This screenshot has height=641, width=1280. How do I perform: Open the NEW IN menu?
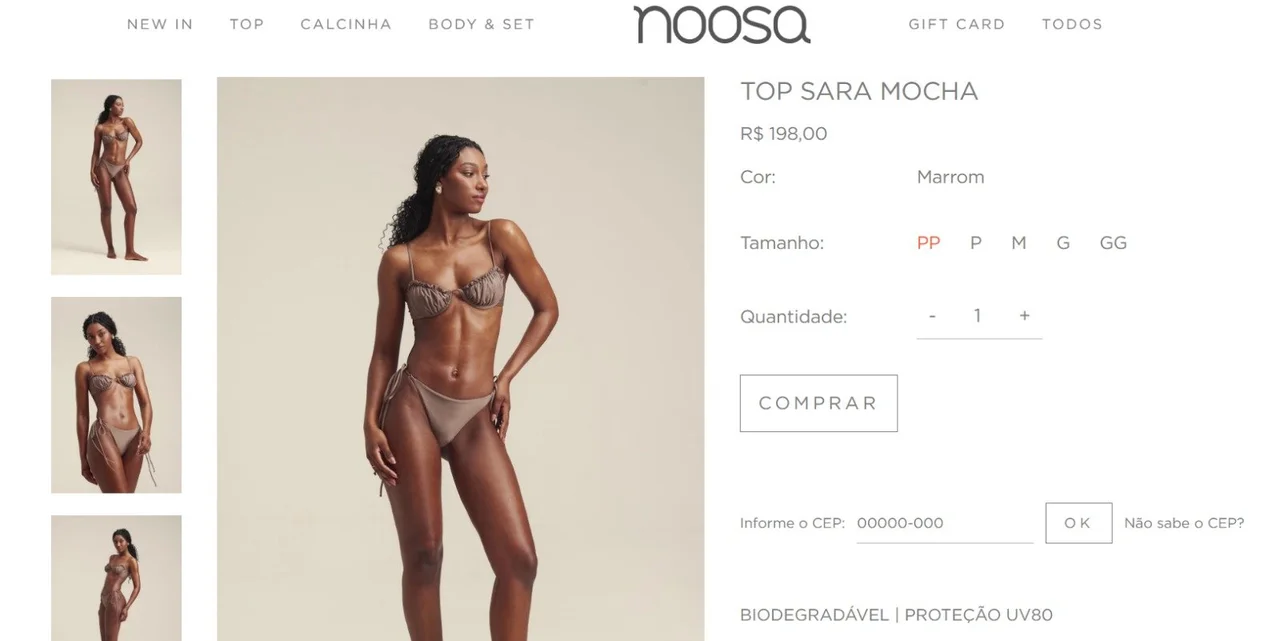160,24
